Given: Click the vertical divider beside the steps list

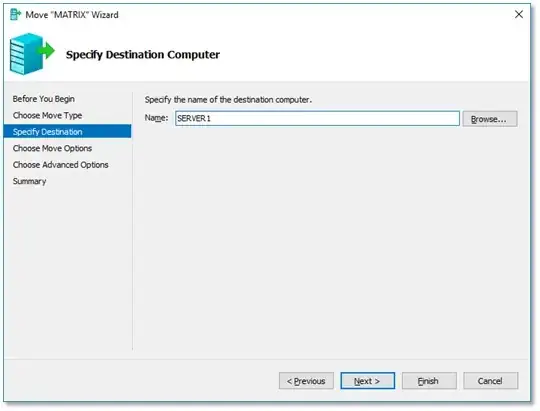Looking at the screenshot, I should tap(133, 221).
